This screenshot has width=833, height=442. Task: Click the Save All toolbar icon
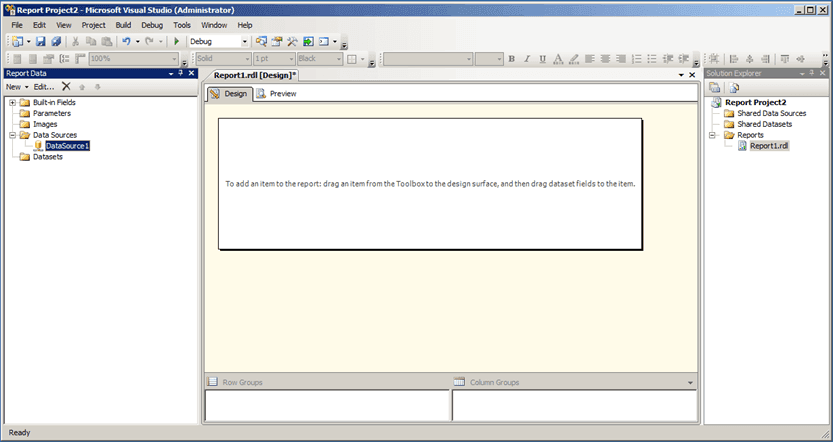[56, 41]
